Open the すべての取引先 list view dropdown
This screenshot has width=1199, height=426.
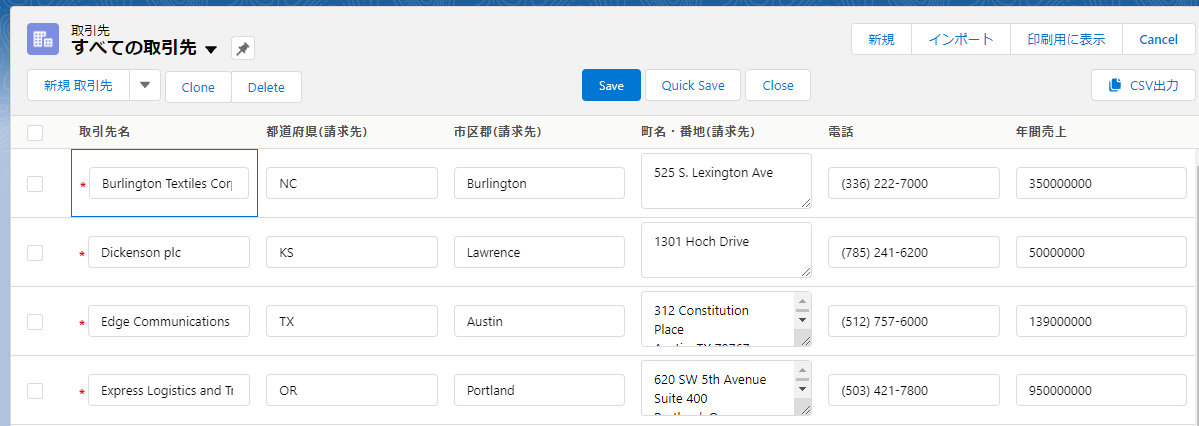pyautogui.click(x=212, y=50)
